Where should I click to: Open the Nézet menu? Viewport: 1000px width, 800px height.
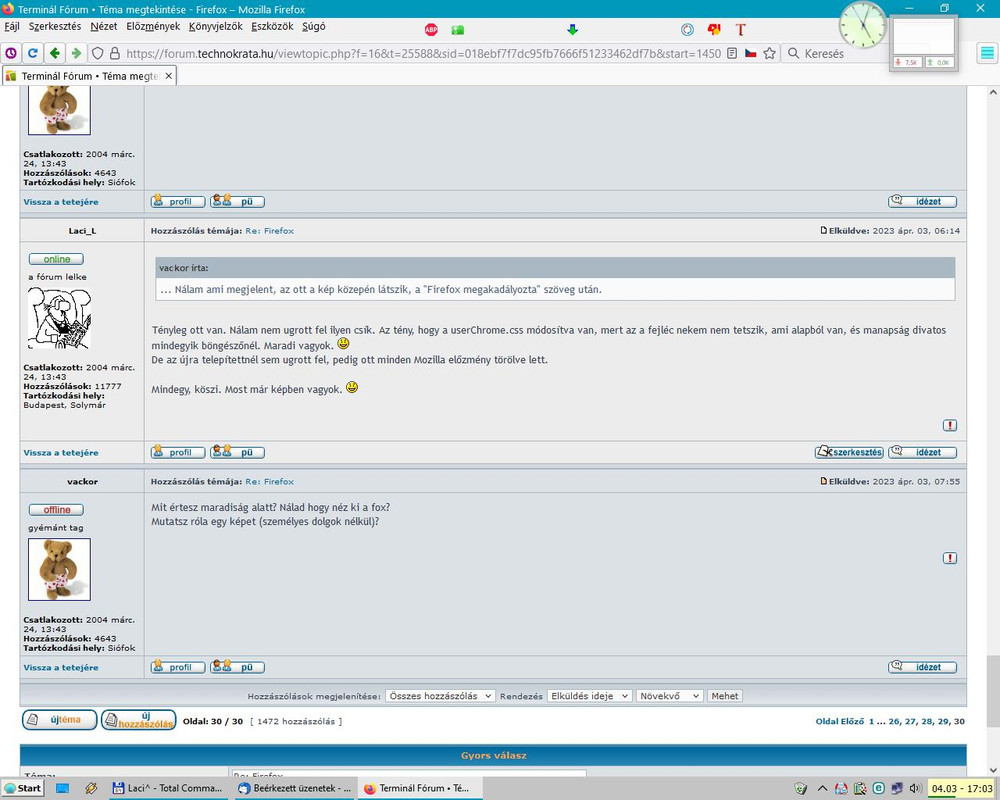pyautogui.click(x=104, y=26)
